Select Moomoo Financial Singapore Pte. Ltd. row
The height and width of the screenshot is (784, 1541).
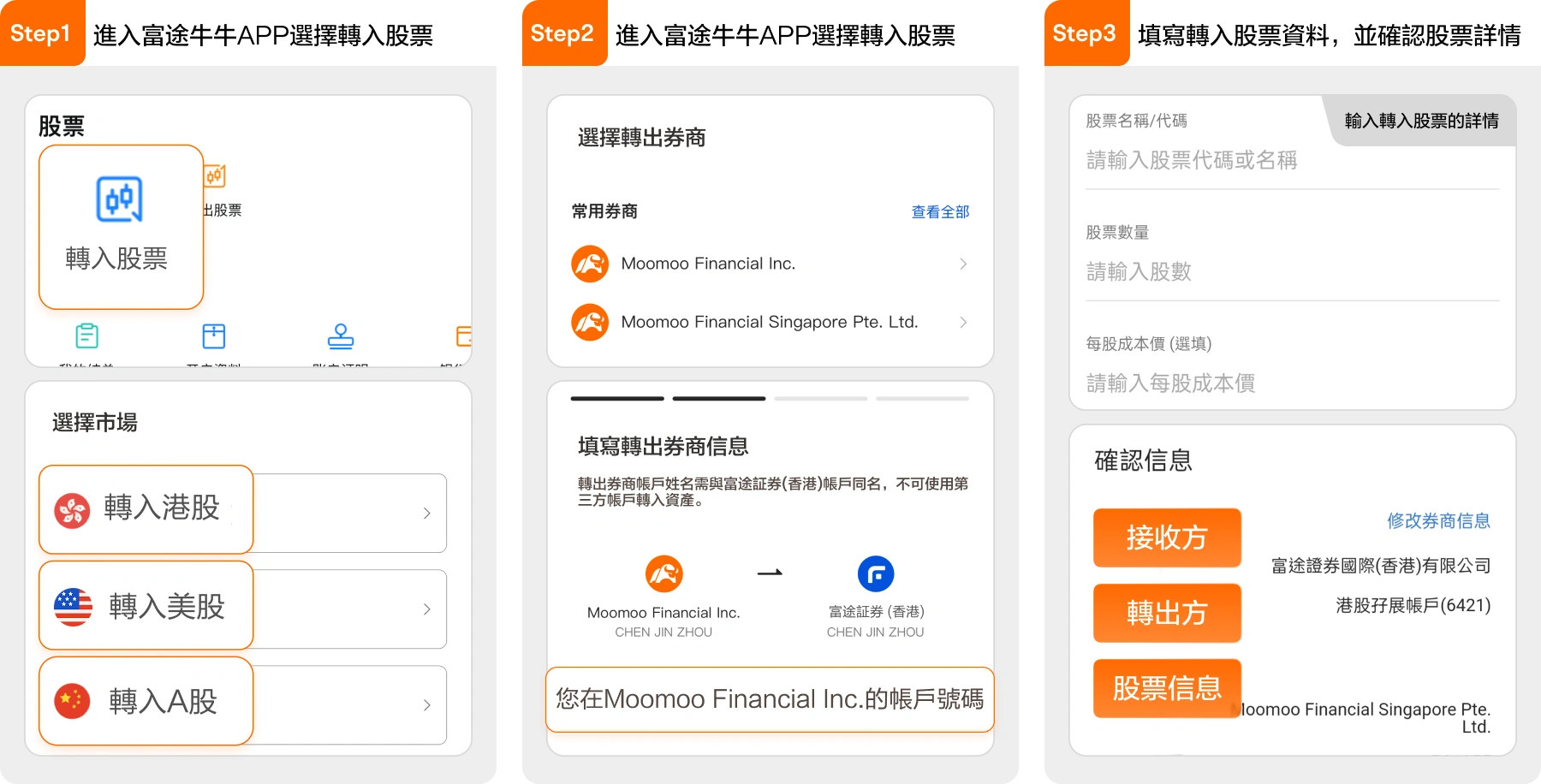pos(770,322)
